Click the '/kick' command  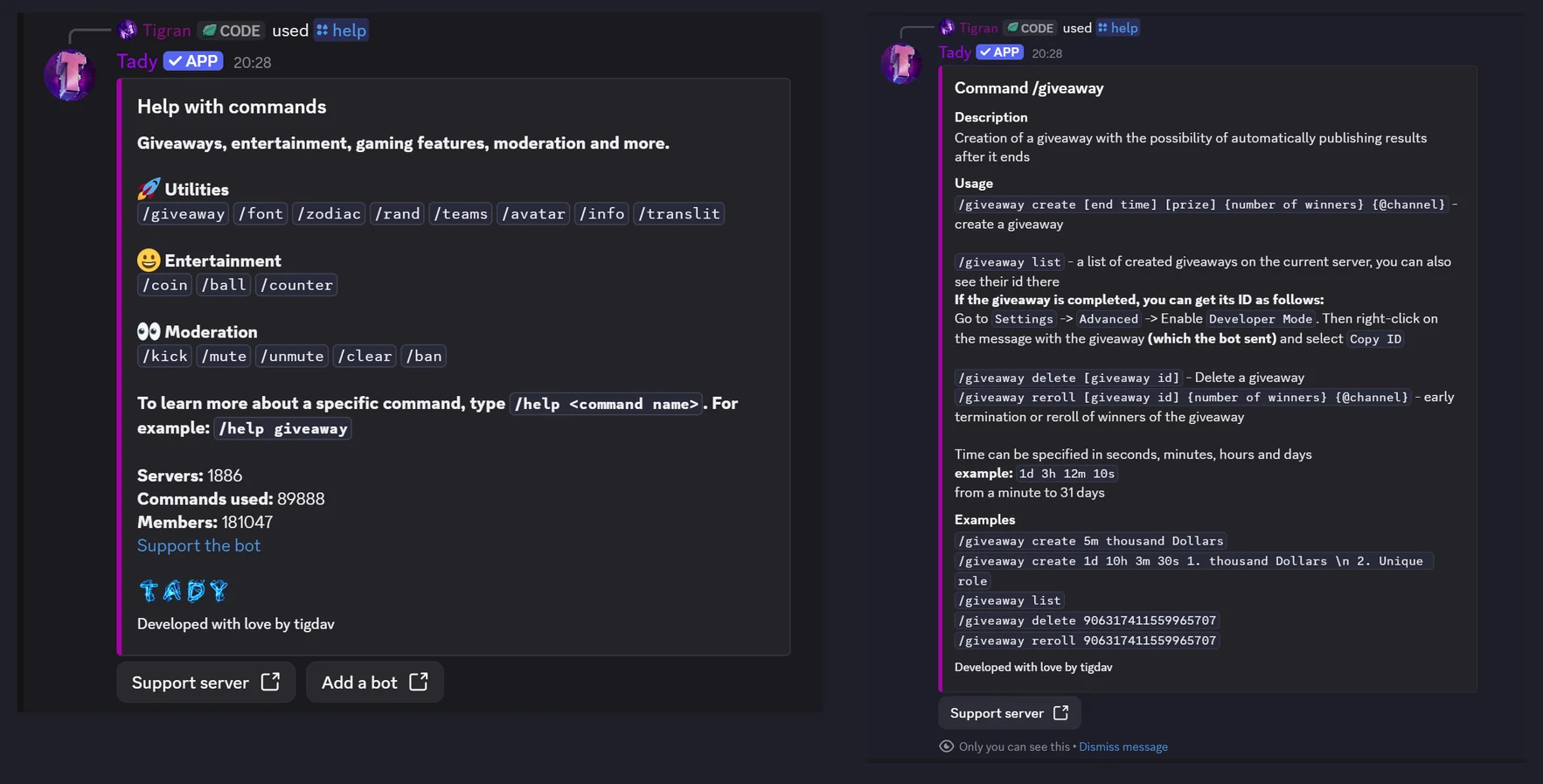(165, 356)
